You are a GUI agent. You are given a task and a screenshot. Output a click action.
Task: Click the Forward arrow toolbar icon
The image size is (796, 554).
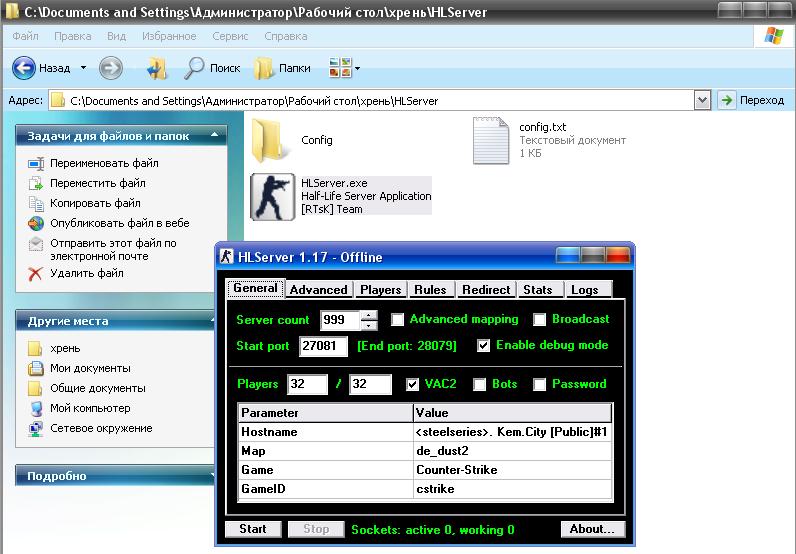(111, 68)
